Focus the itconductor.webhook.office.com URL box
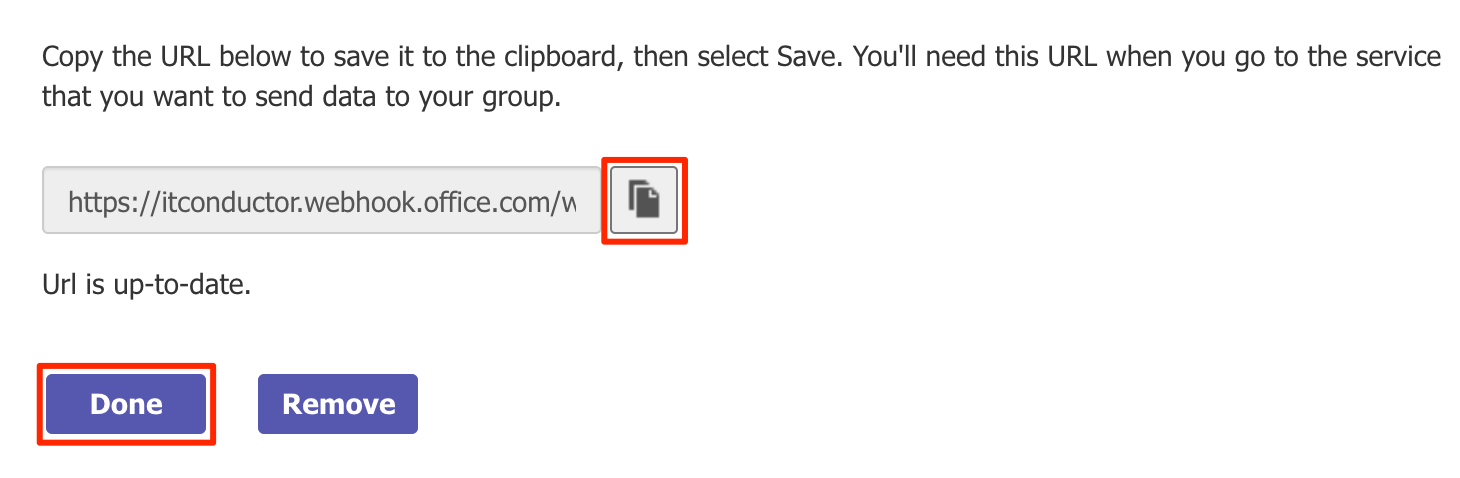Screen dimensions: 1460x478 click(321, 201)
